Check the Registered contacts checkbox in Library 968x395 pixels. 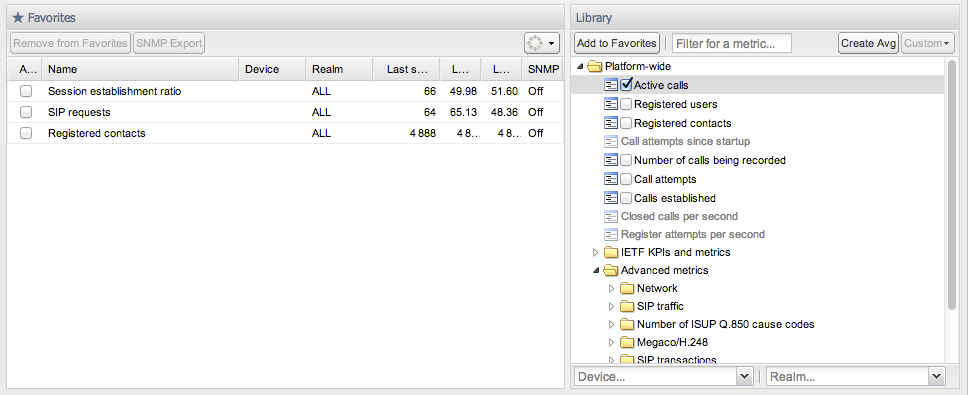[626, 123]
